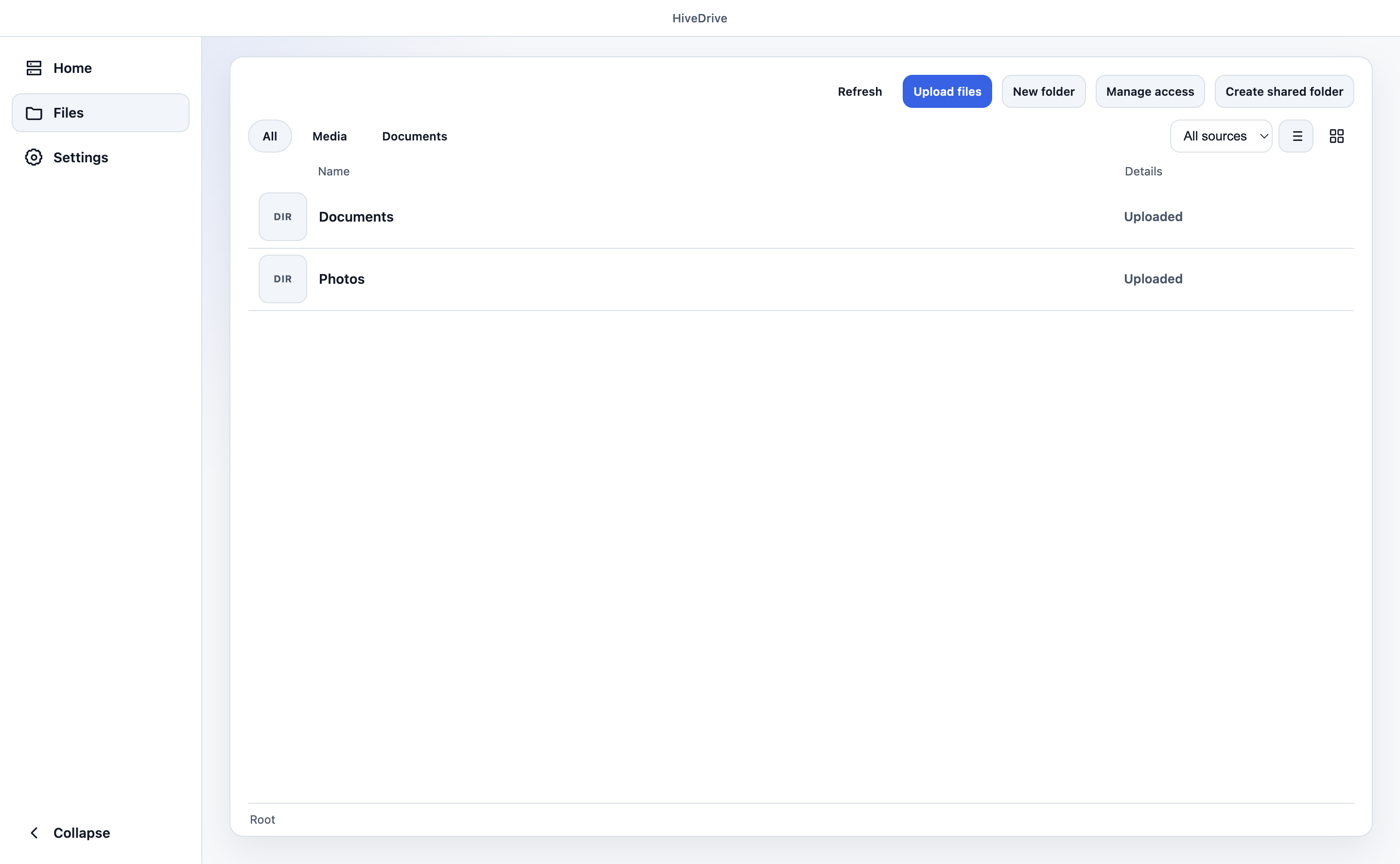Select the All filter tab
Screen dimensions: 1400x864
270,136
